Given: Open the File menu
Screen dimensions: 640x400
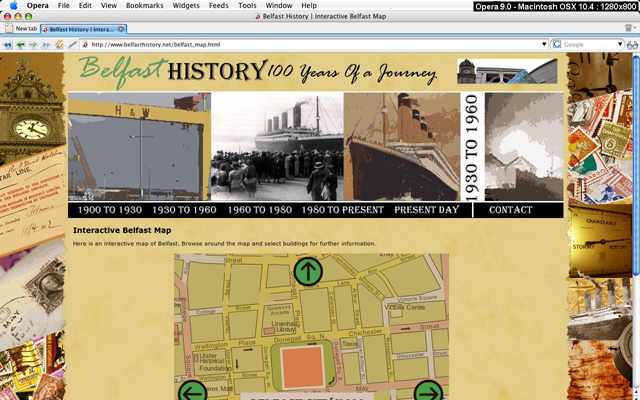Looking at the screenshot, I should pos(63,5).
